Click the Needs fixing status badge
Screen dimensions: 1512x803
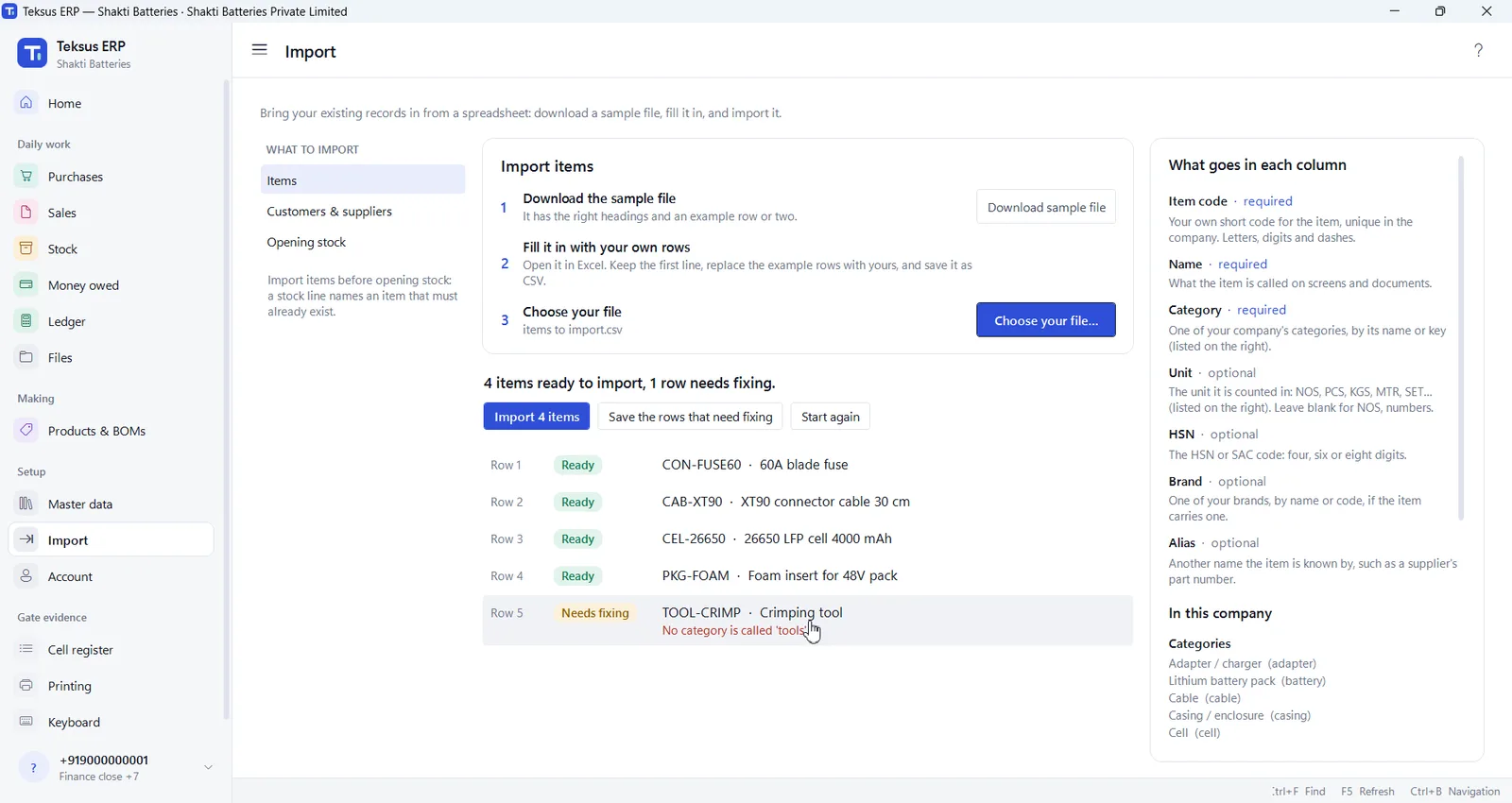pyautogui.click(x=595, y=613)
